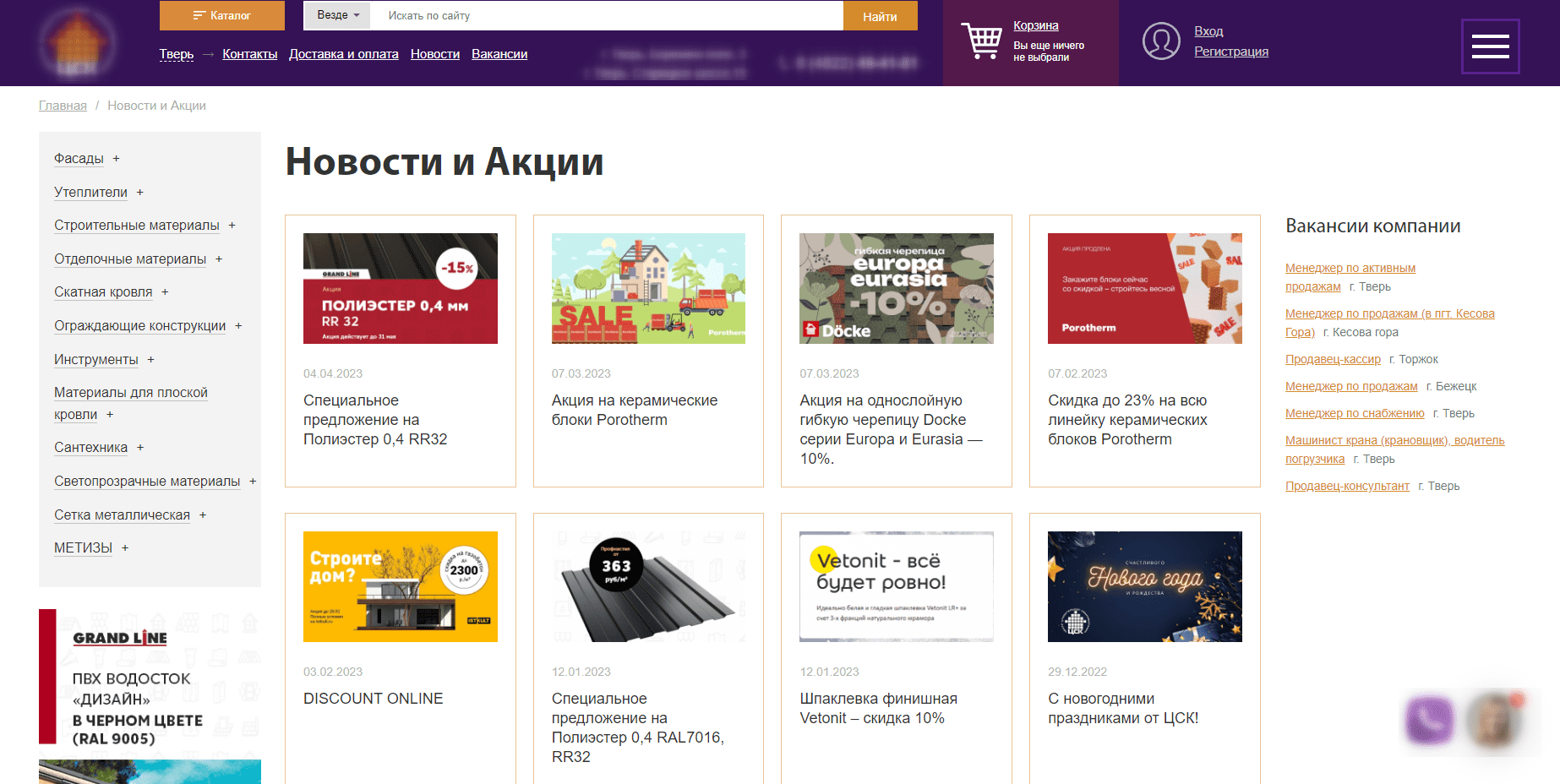Viewport: 1560px width, 784px height.
Task: Open the Vetonit всё будет ровно thumbnail
Action: tap(897, 586)
